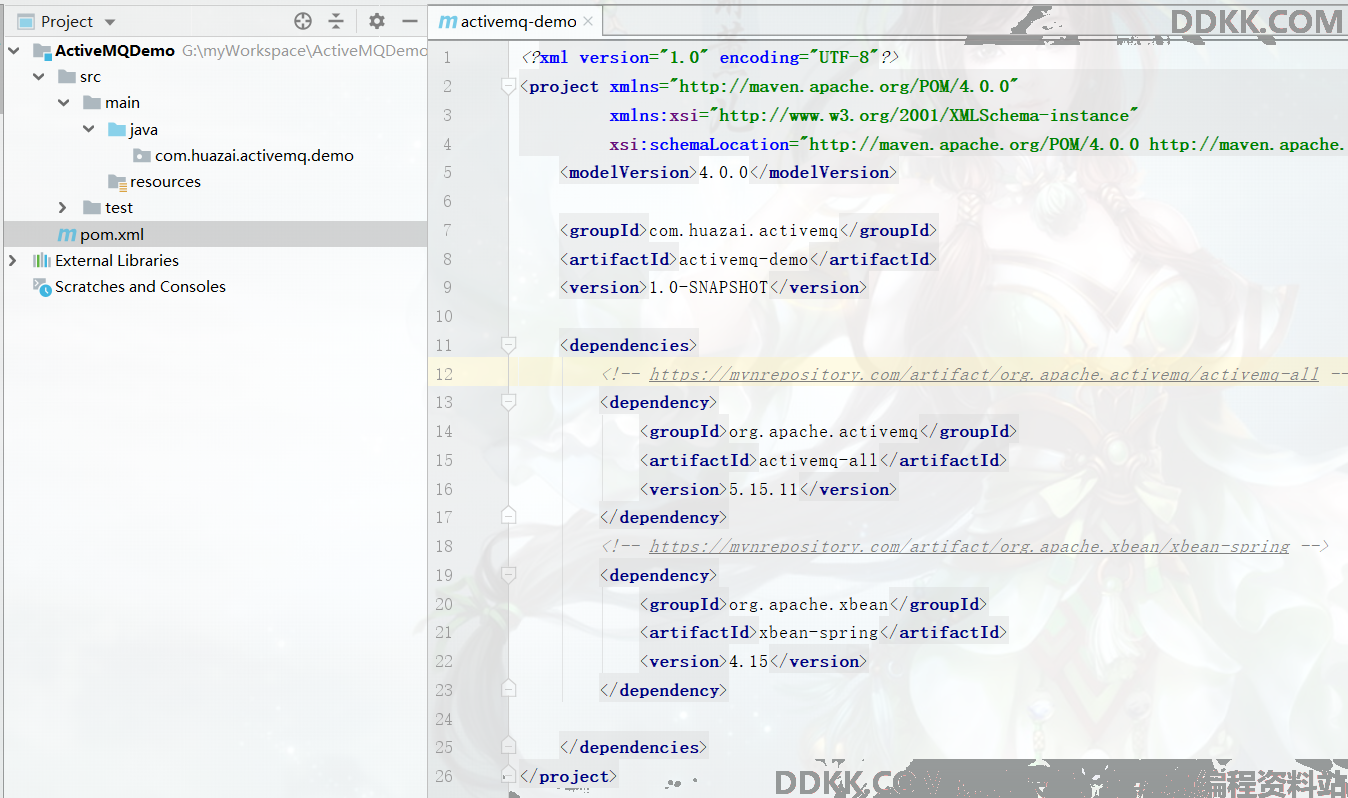The height and width of the screenshot is (798, 1348).
Task: Collapse the java folder chevron
Action: [x=89, y=129]
